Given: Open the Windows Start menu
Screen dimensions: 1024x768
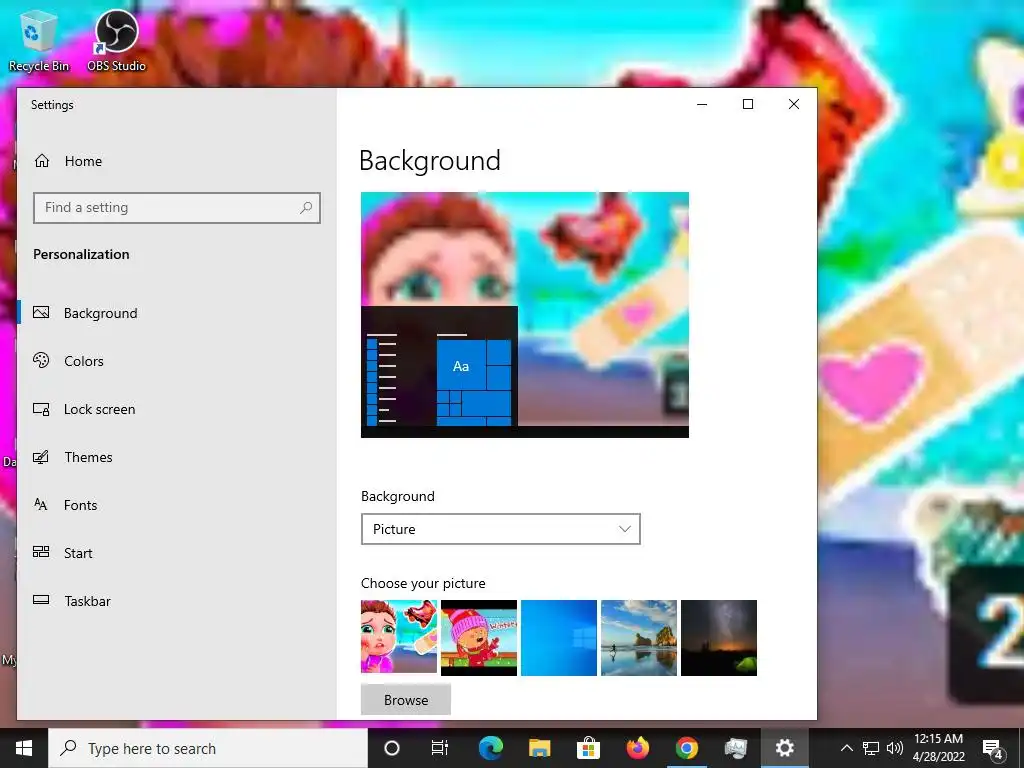Looking at the screenshot, I should 24,748.
